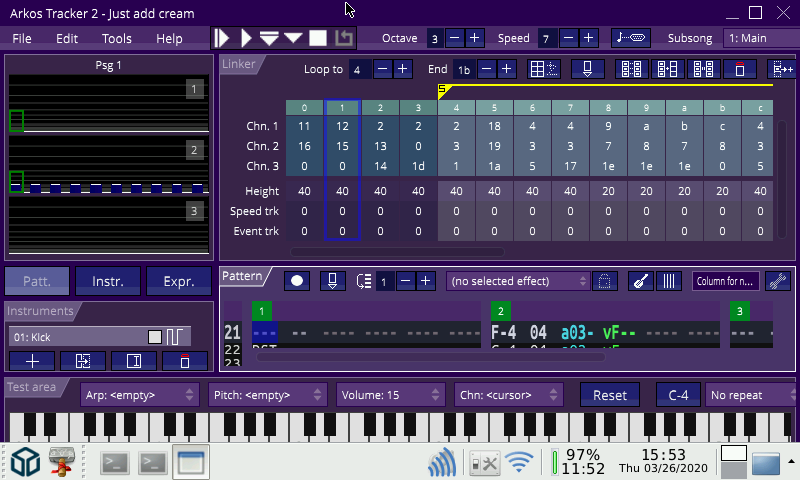Image resolution: width=800 pixels, height=480 pixels.
Task: Click the vertical bars icon in Pattern toolbar
Action: (669, 281)
